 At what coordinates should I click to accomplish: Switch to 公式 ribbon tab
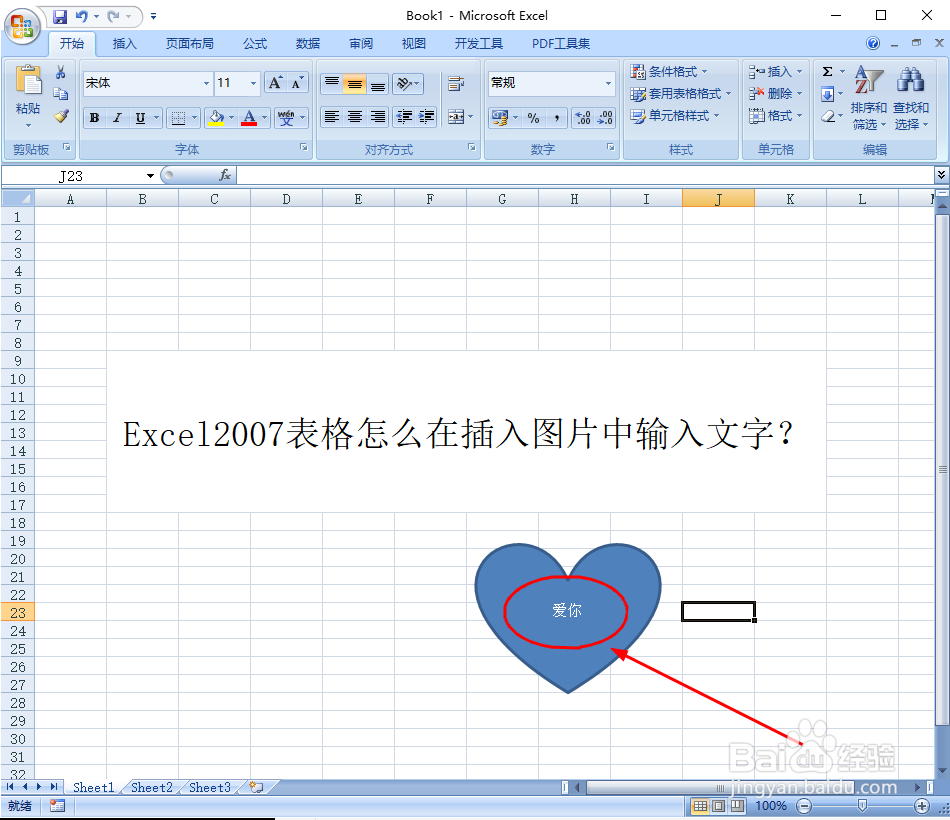click(x=255, y=44)
